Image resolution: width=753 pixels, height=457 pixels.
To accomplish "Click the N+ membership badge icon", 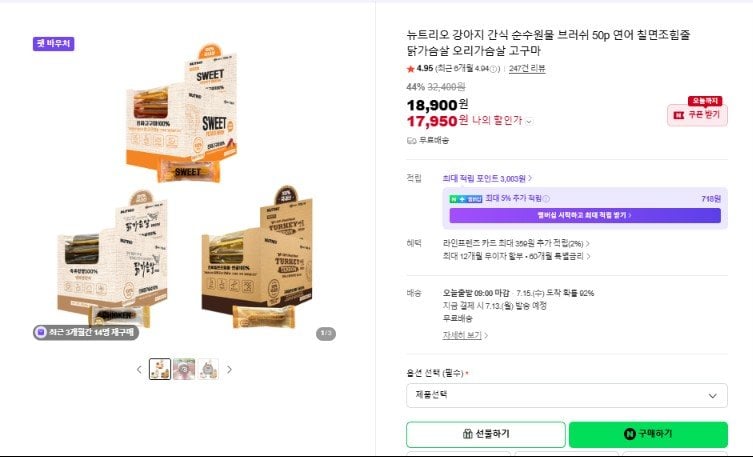I will click(466, 199).
